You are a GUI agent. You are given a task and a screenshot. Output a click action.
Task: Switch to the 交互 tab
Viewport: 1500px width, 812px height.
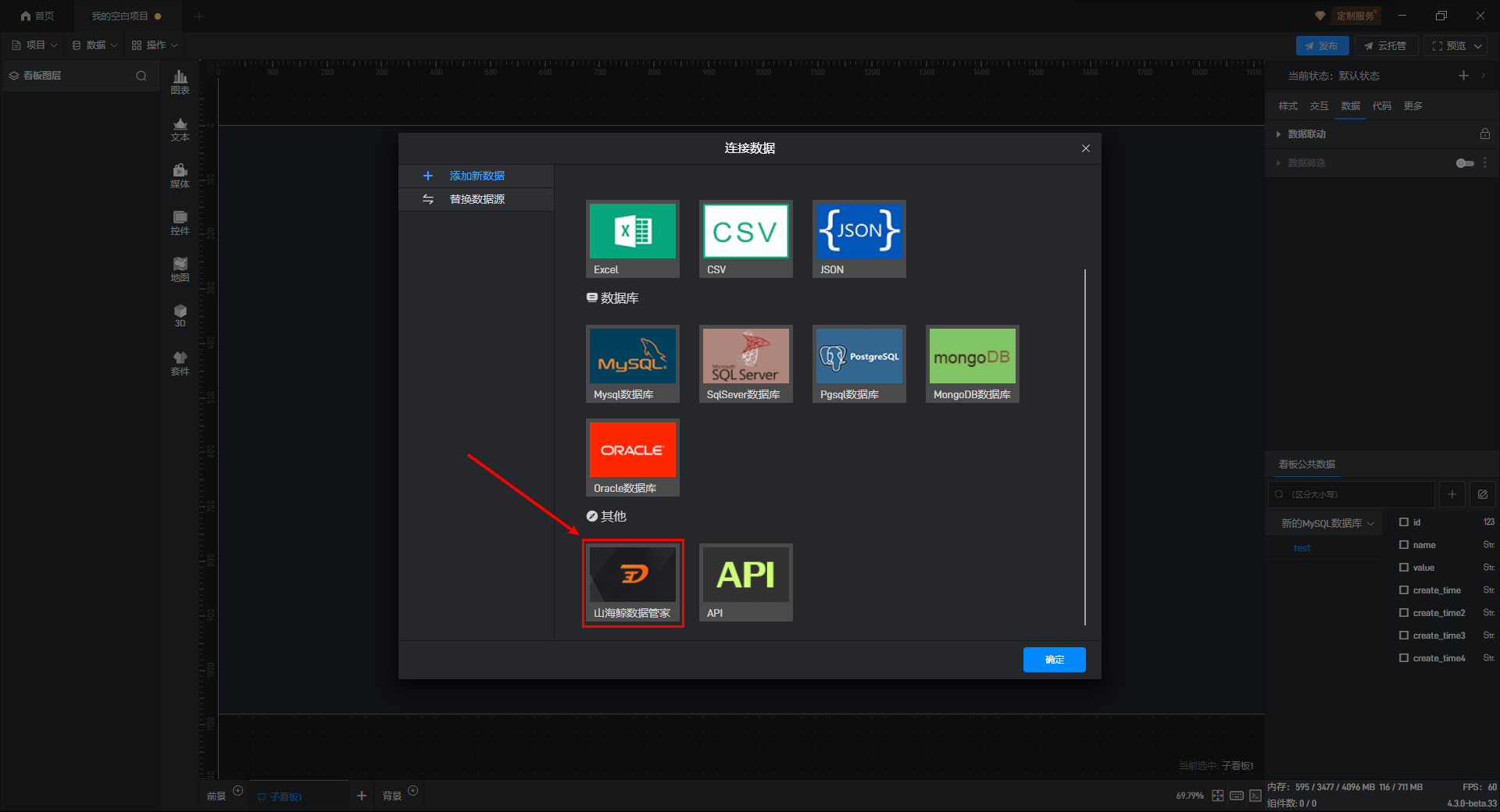pyautogui.click(x=1319, y=106)
